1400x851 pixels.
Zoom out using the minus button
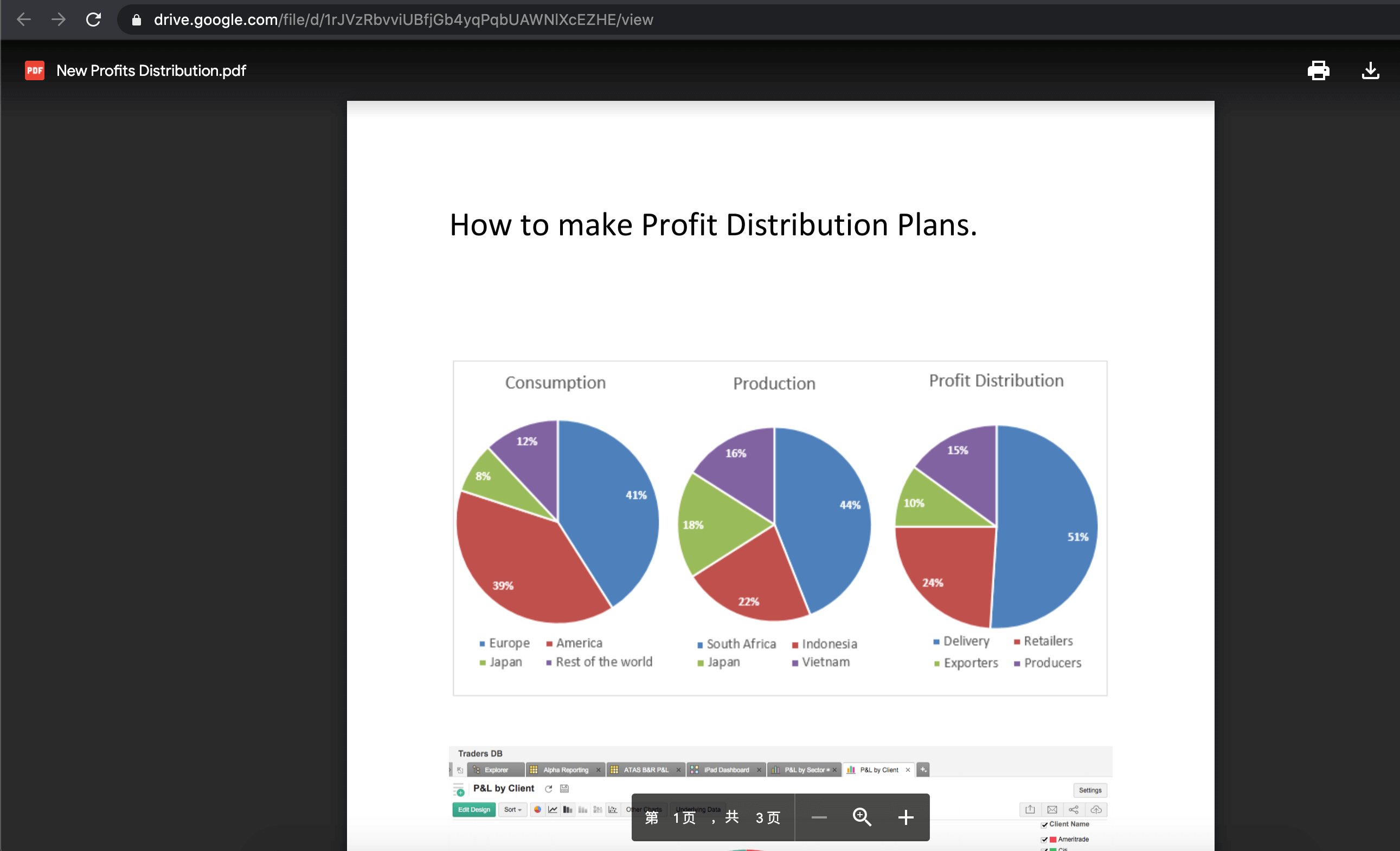[x=819, y=817]
